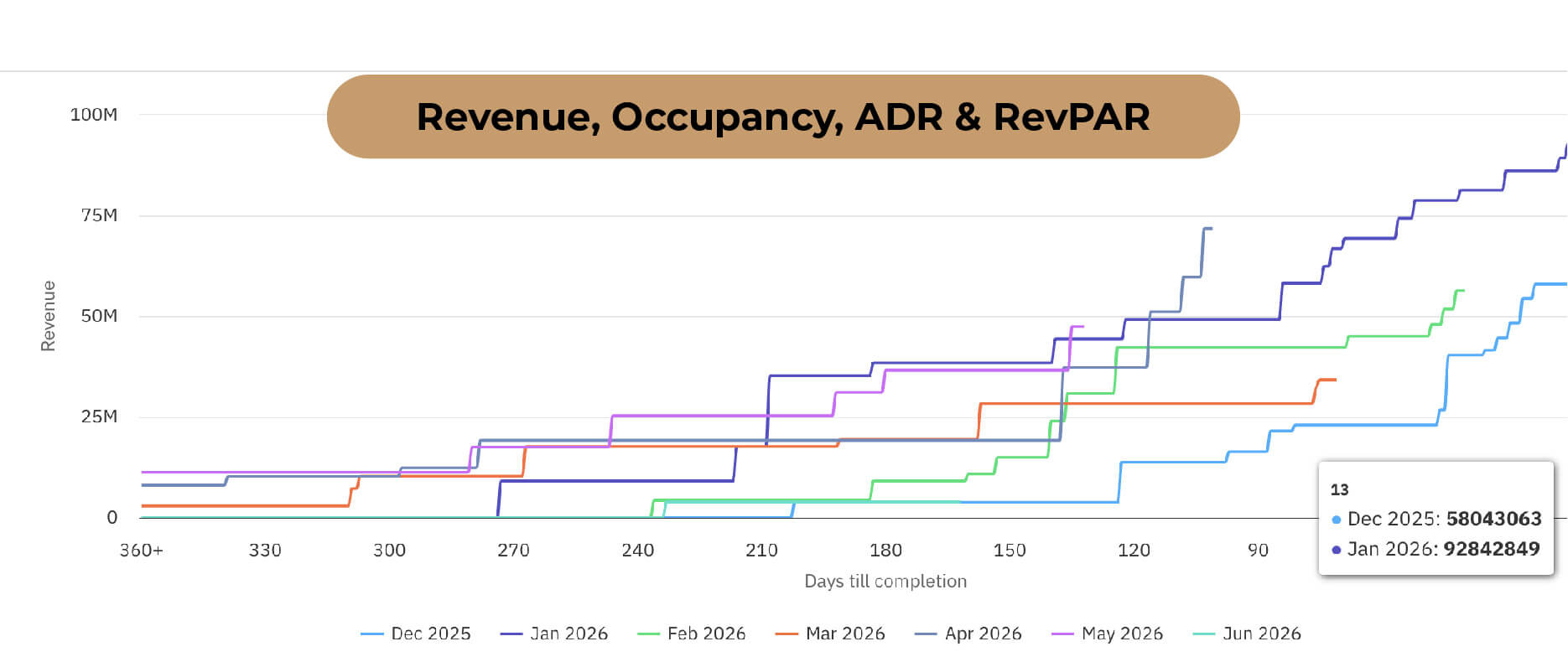Click the end of the green Feb 2026 line
The width and height of the screenshot is (1568, 662).
pos(1462,290)
